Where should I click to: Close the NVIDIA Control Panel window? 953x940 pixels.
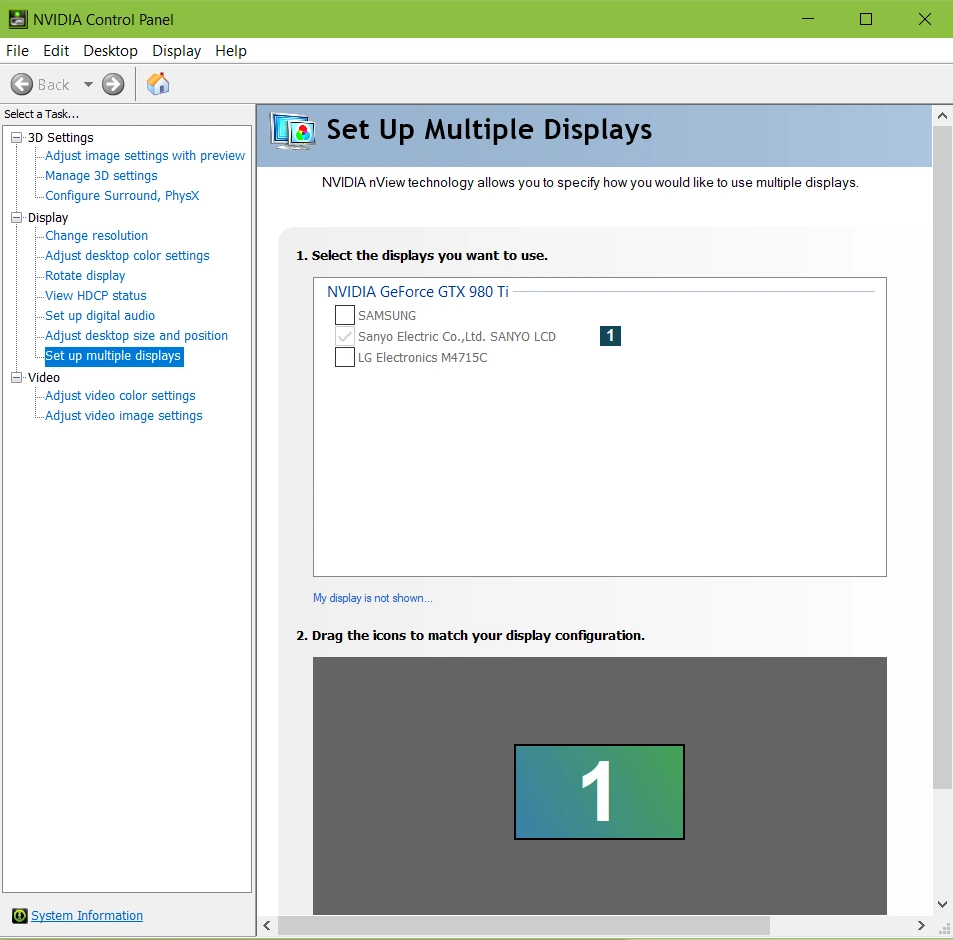pos(924,19)
